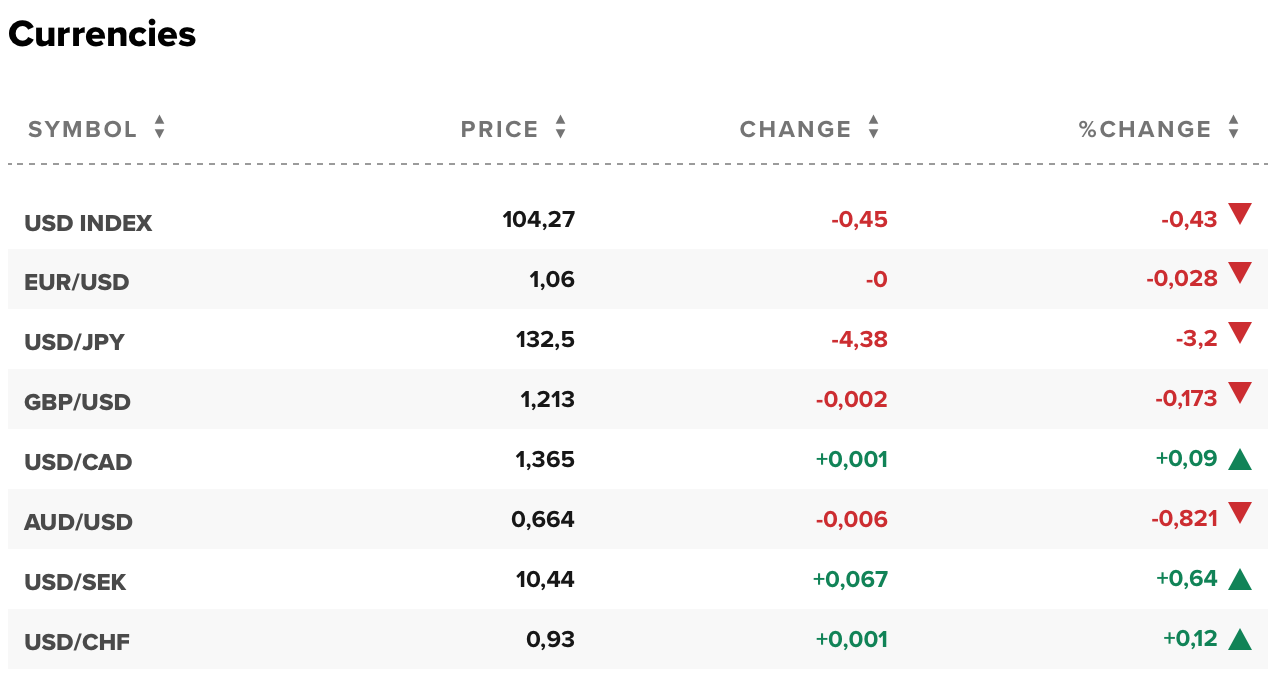This screenshot has width=1284, height=684.
Task: Click sort arrows next to SYMBOL header
Action: tap(159, 127)
